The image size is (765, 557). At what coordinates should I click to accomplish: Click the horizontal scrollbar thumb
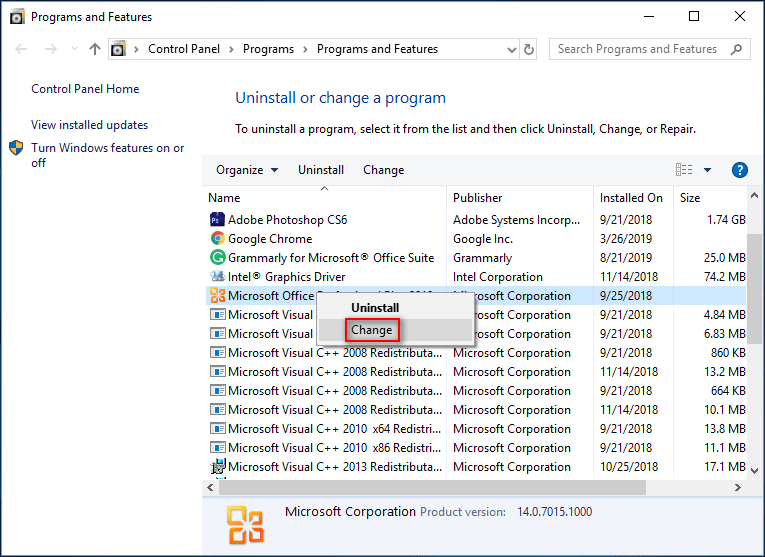[432, 487]
